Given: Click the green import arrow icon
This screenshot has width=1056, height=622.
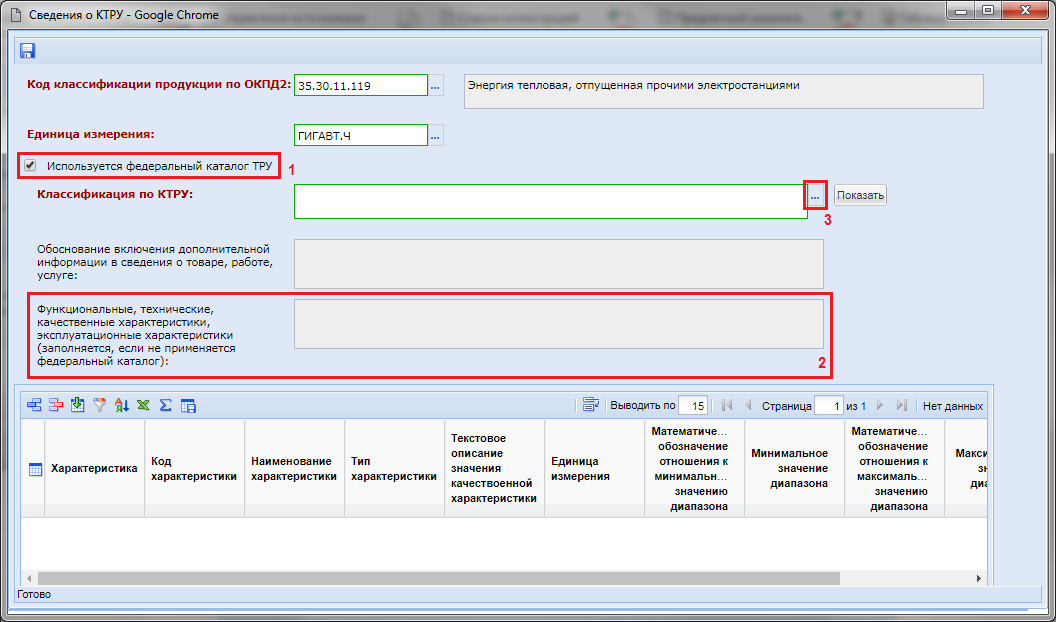Looking at the screenshot, I should pyautogui.click(x=78, y=405).
